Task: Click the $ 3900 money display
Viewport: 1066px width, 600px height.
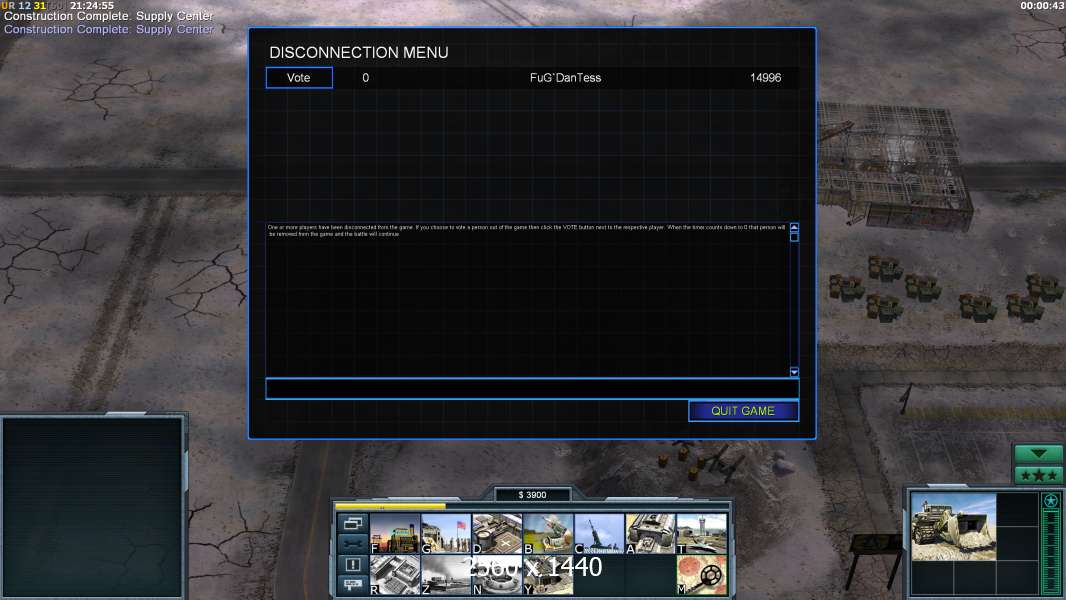Action: coord(532,495)
